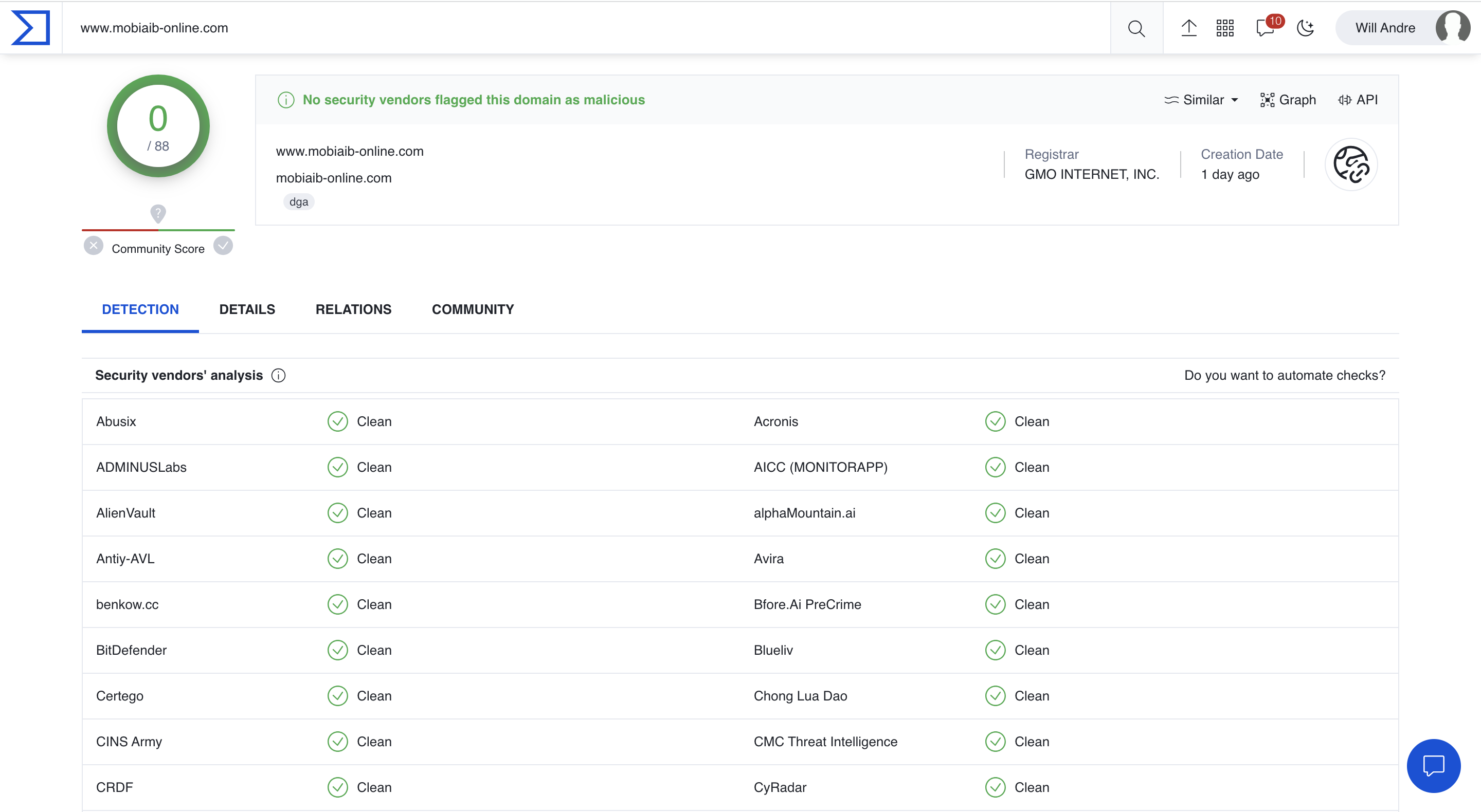Click the CMC Threat Intelligence check icon

tap(995, 742)
